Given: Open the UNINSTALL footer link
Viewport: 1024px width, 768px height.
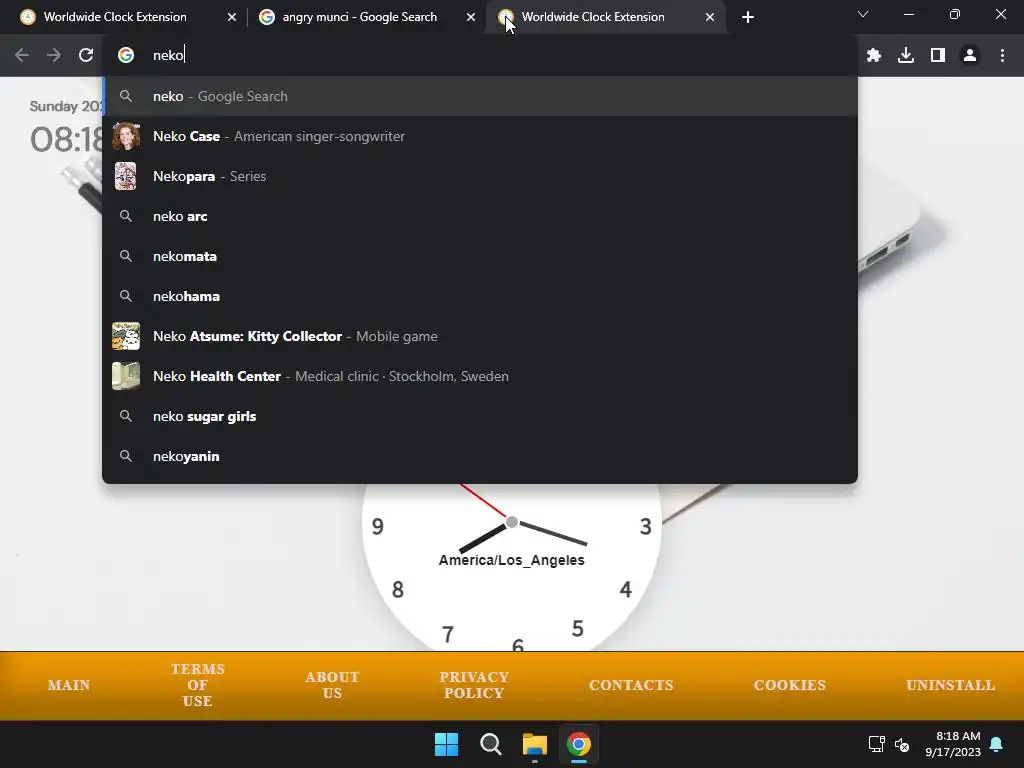Looking at the screenshot, I should [950, 685].
